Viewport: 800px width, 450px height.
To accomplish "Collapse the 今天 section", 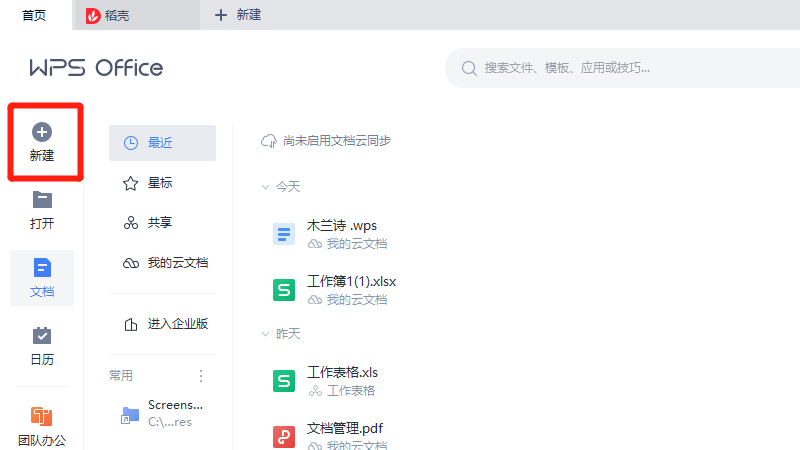I will click(x=265, y=187).
